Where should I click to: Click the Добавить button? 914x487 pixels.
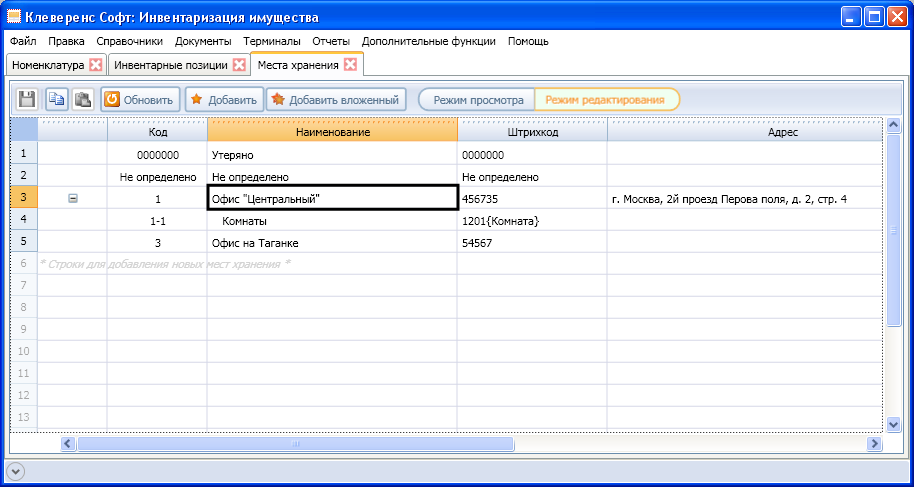pyautogui.click(x=224, y=100)
